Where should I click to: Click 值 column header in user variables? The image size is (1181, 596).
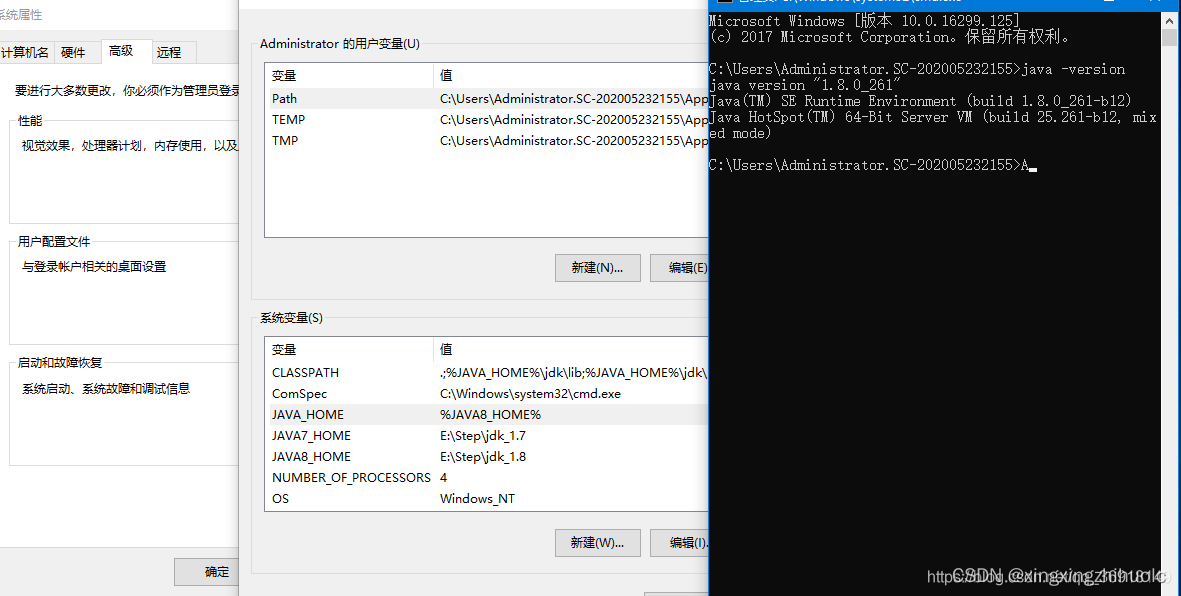coord(572,75)
